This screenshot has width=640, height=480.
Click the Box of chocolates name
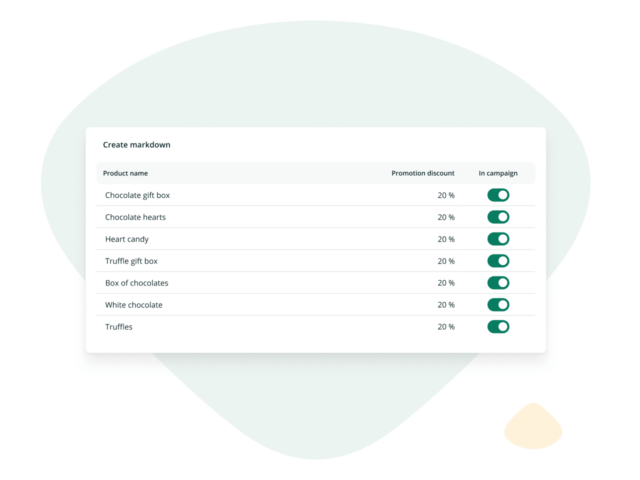(137, 283)
